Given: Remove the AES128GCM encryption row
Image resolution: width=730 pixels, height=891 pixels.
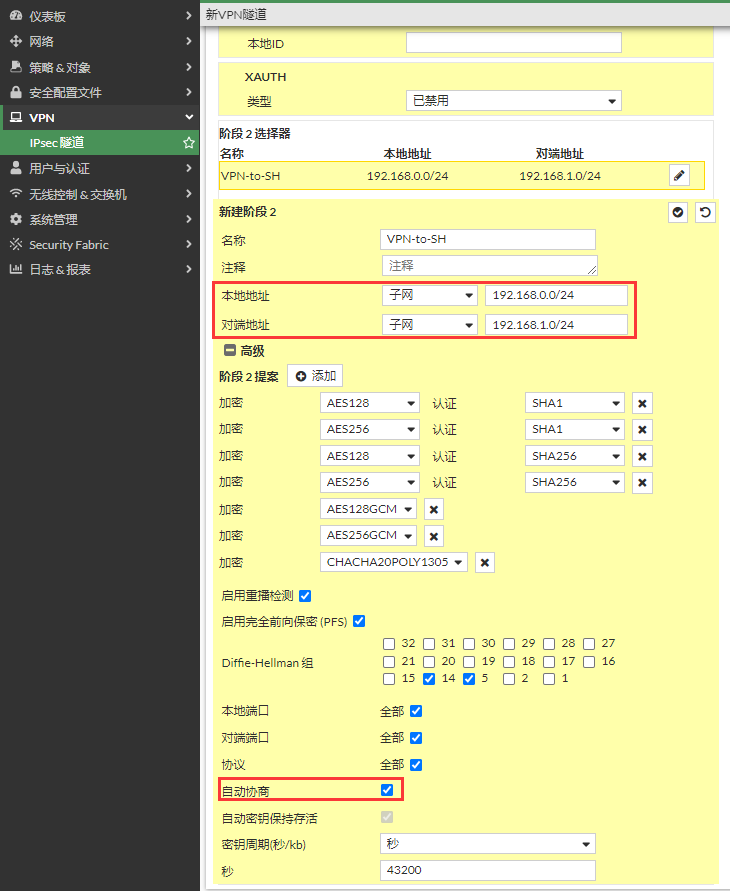Looking at the screenshot, I should click(434, 509).
